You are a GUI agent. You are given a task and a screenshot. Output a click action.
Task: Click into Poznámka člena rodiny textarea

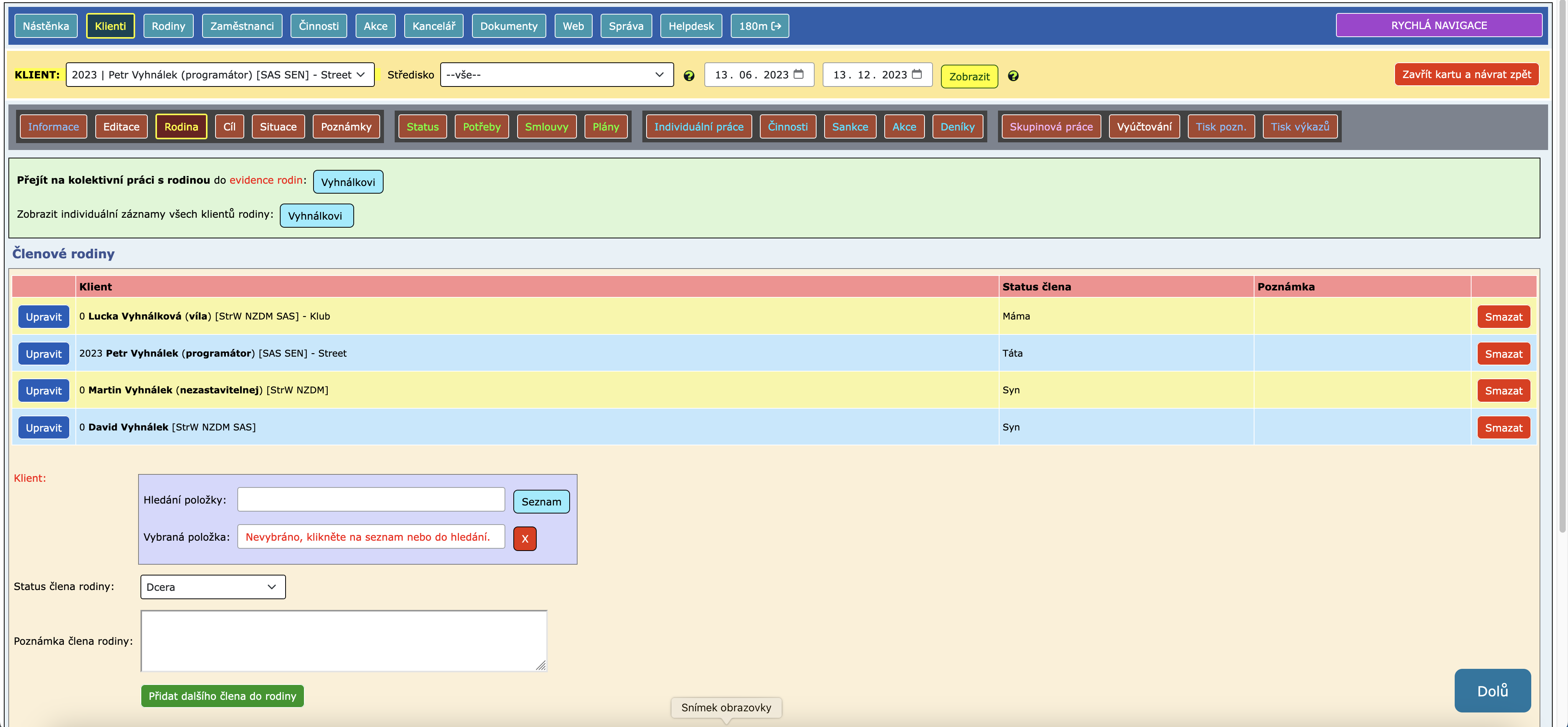point(343,641)
